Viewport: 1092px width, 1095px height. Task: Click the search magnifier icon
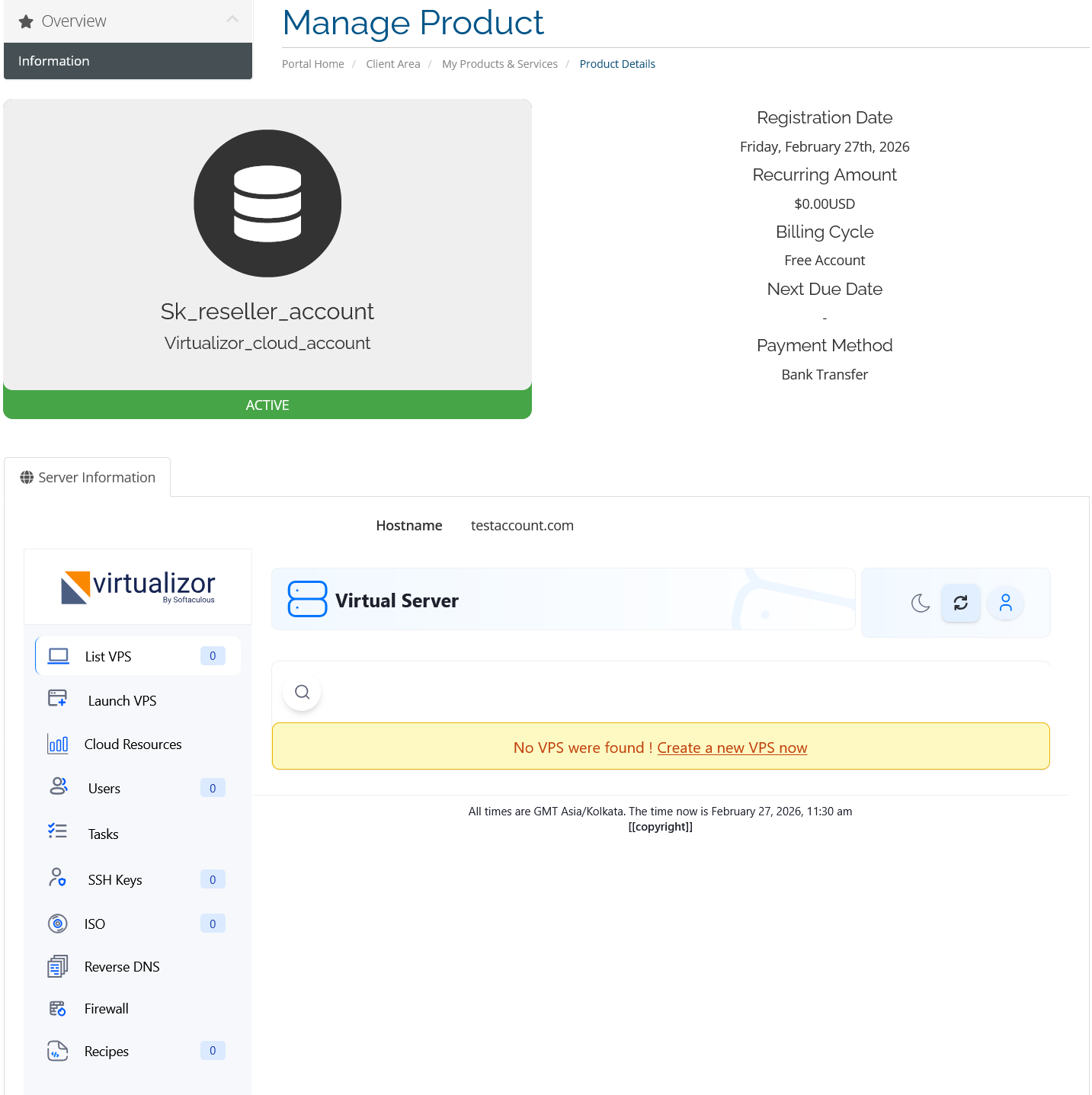302,692
